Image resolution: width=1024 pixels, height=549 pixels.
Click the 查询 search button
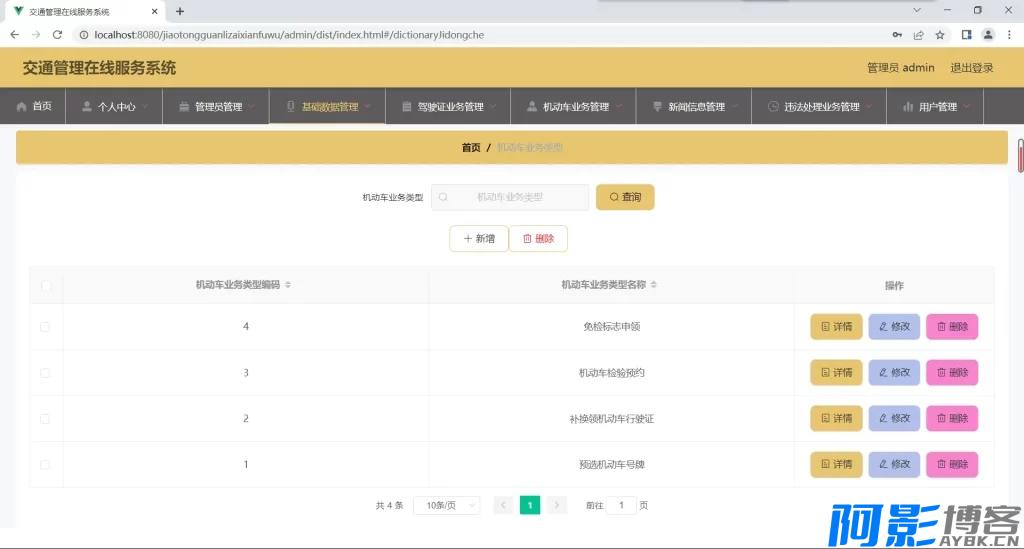click(x=625, y=196)
